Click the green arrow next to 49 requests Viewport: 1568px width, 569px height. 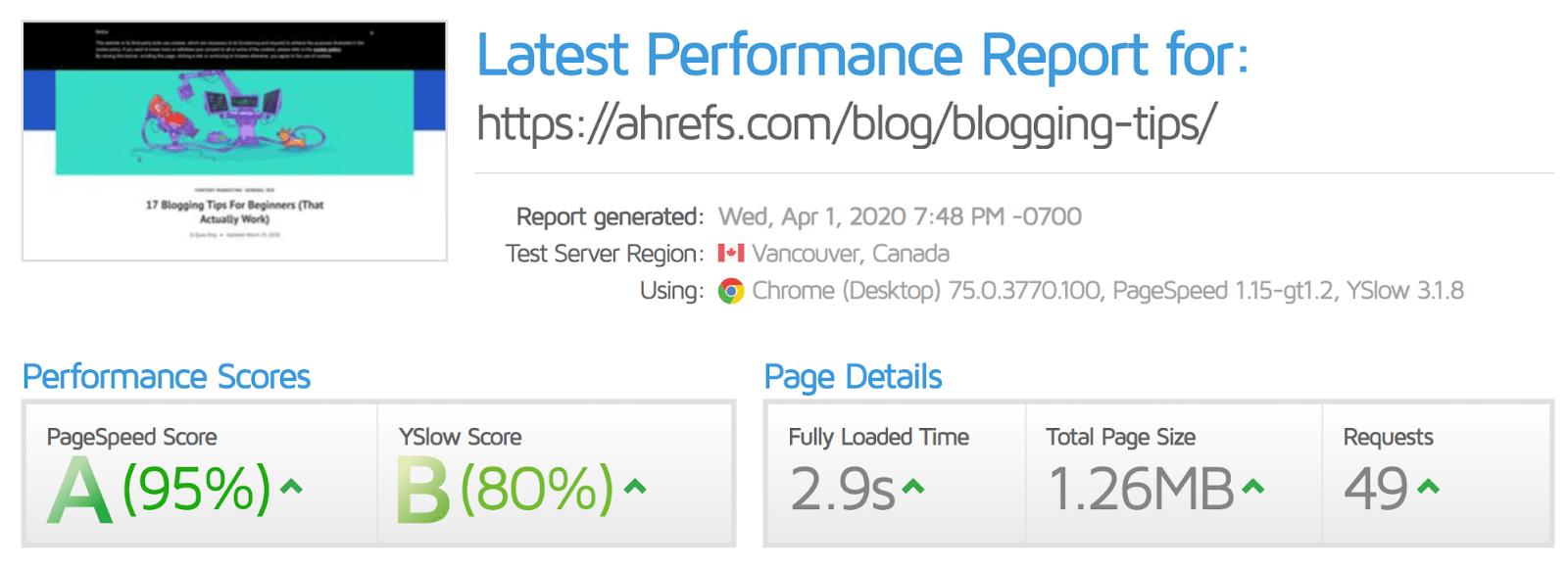[1425, 485]
